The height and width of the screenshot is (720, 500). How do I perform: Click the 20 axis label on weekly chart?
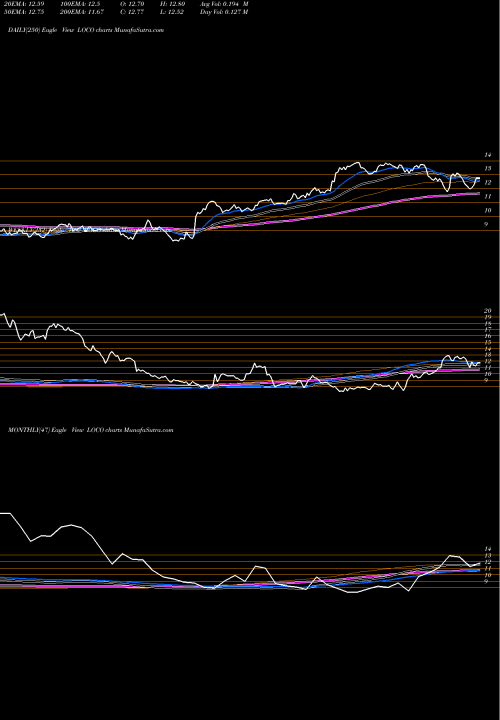[488, 311]
